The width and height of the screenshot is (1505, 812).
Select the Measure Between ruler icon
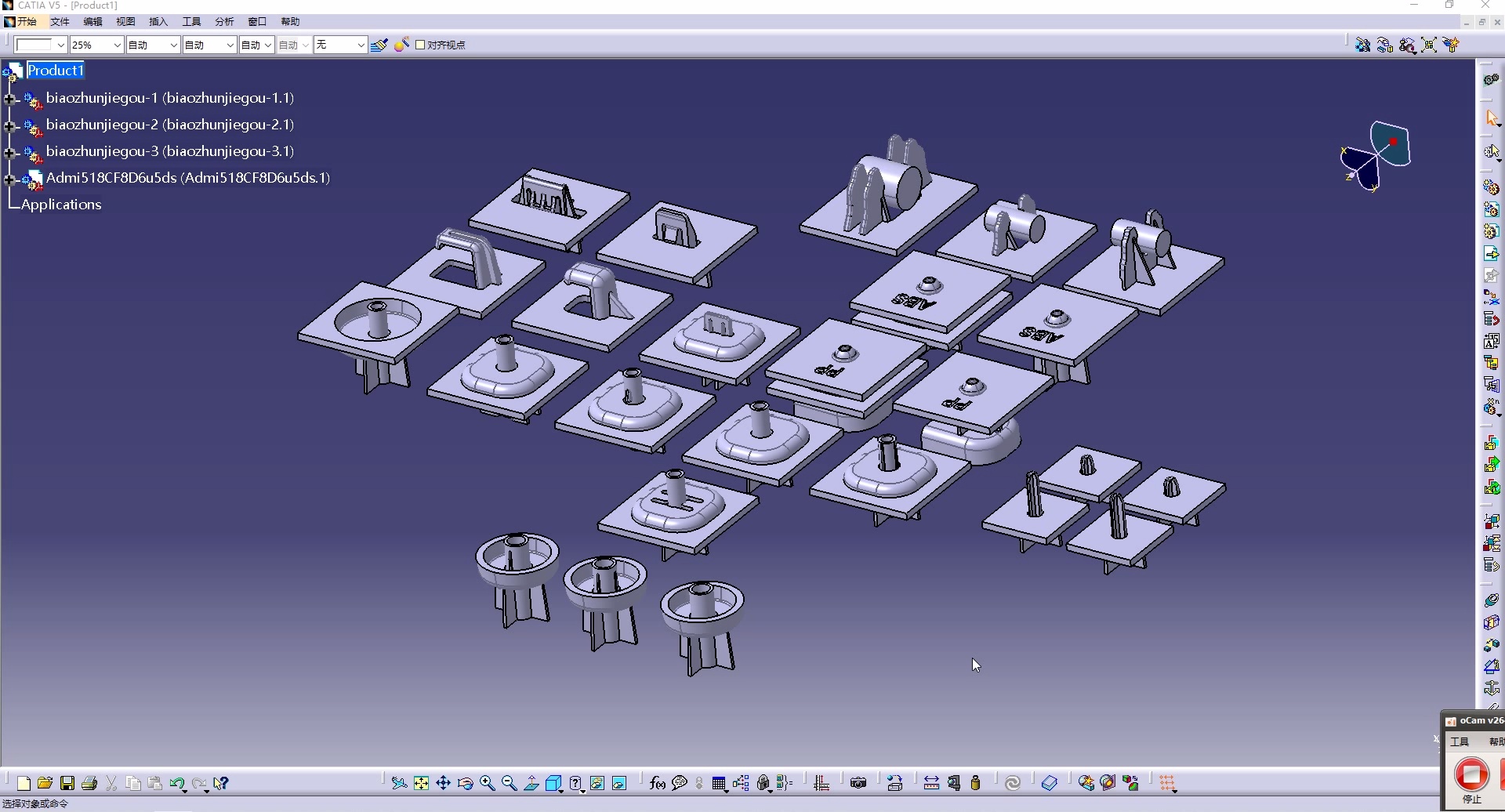click(x=931, y=783)
